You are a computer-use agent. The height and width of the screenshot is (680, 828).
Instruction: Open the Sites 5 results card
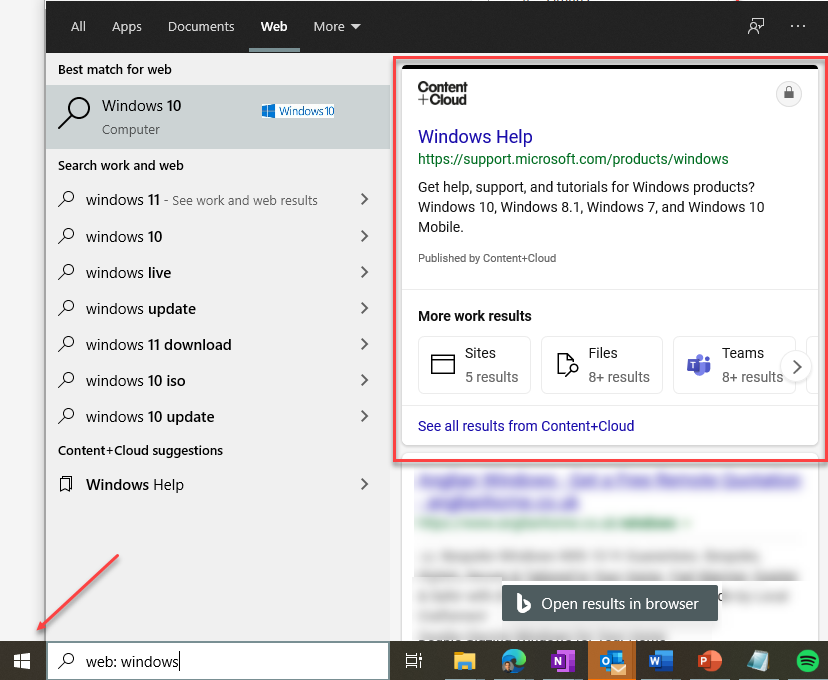[x=474, y=365]
